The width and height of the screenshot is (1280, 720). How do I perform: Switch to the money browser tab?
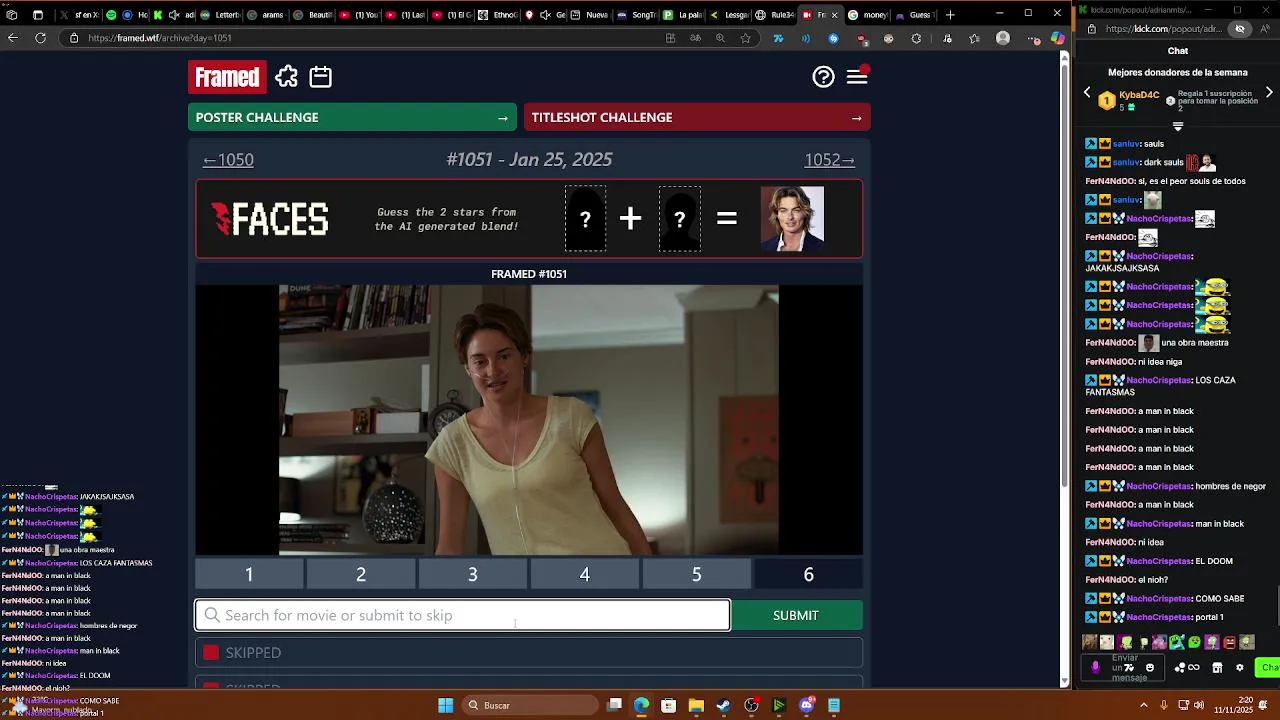pos(868,15)
